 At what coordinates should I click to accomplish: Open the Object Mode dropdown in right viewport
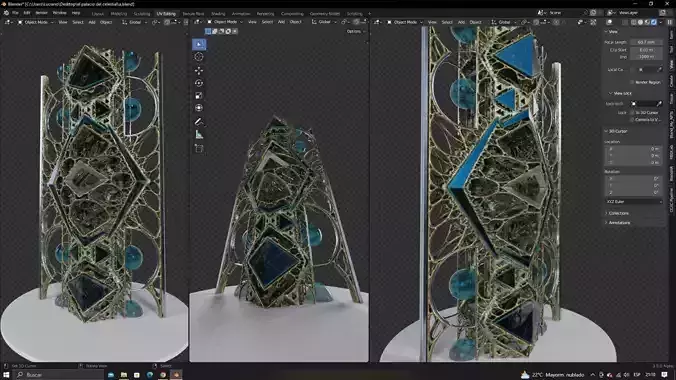click(405, 22)
